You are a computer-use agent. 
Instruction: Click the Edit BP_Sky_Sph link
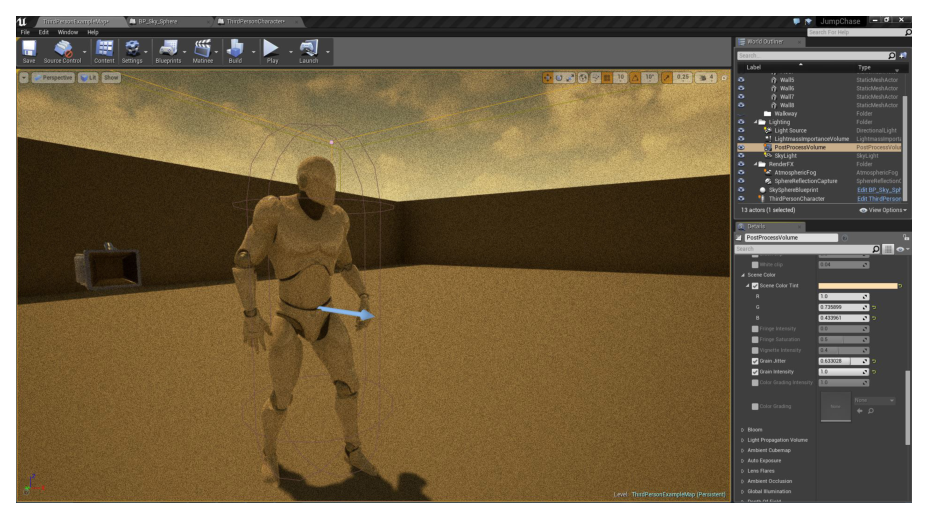click(x=879, y=190)
